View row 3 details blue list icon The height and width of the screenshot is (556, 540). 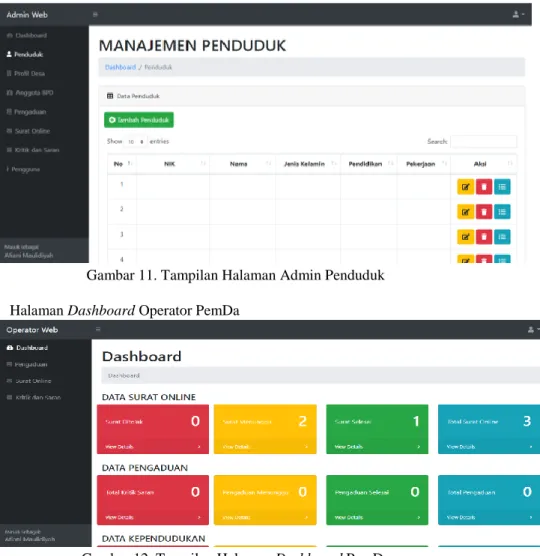502,237
